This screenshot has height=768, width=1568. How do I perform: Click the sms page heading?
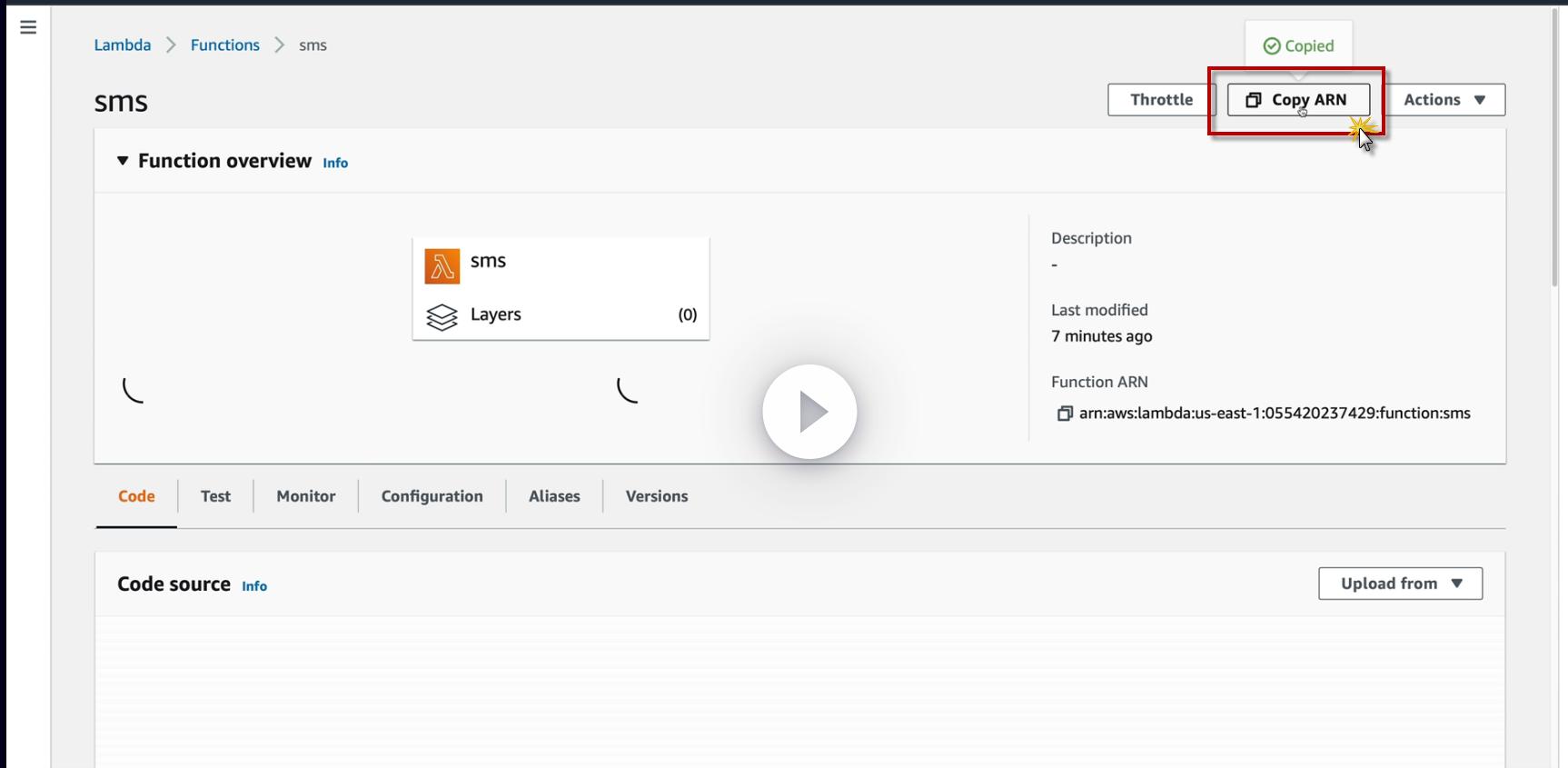click(121, 102)
